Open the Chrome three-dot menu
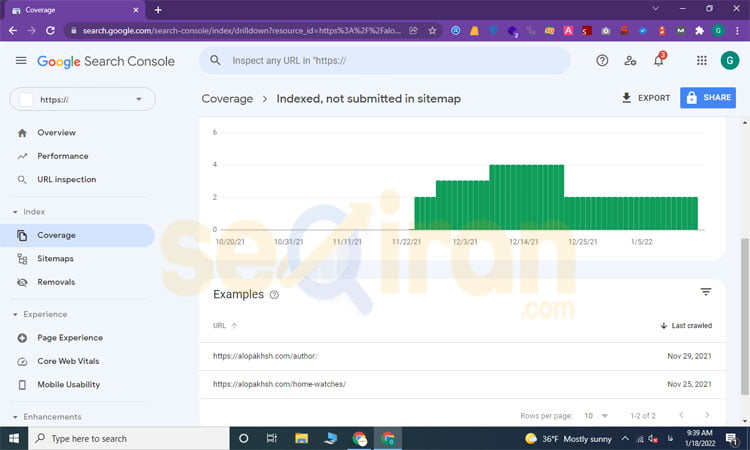 click(737, 31)
